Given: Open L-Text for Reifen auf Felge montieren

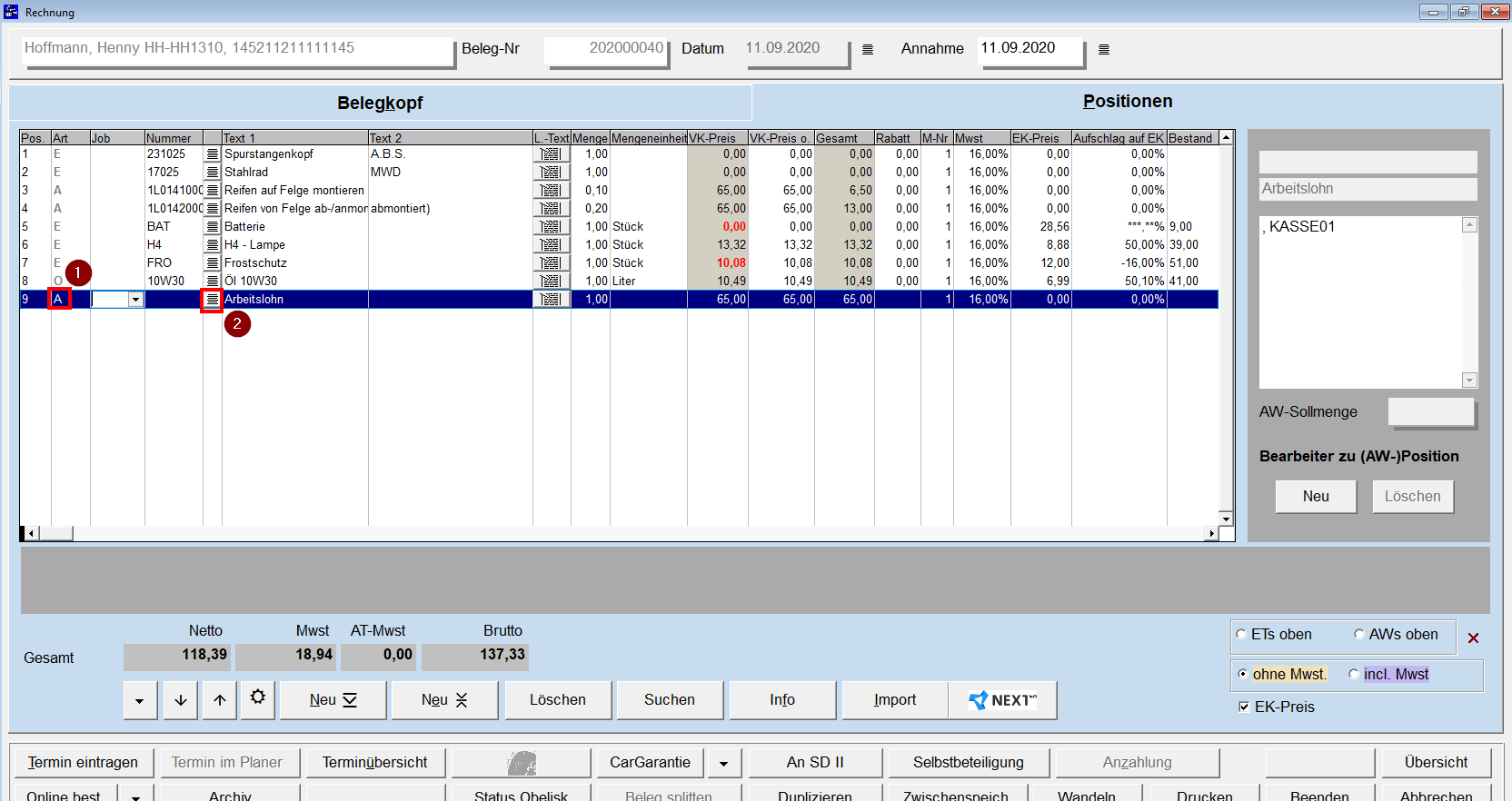Looking at the screenshot, I should [x=551, y=191].
